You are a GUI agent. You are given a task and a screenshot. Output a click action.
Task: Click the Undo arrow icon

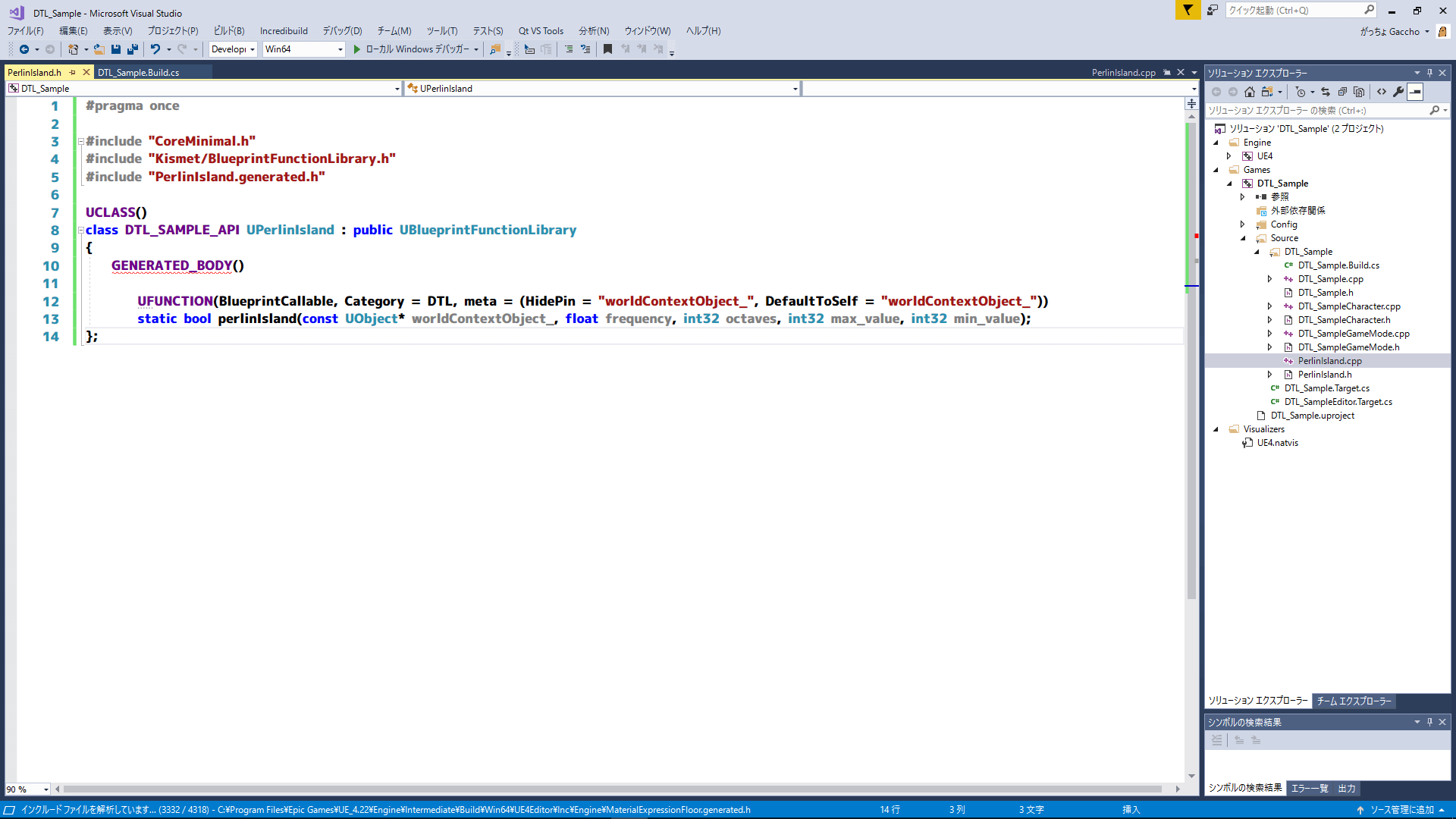point(155,49)
